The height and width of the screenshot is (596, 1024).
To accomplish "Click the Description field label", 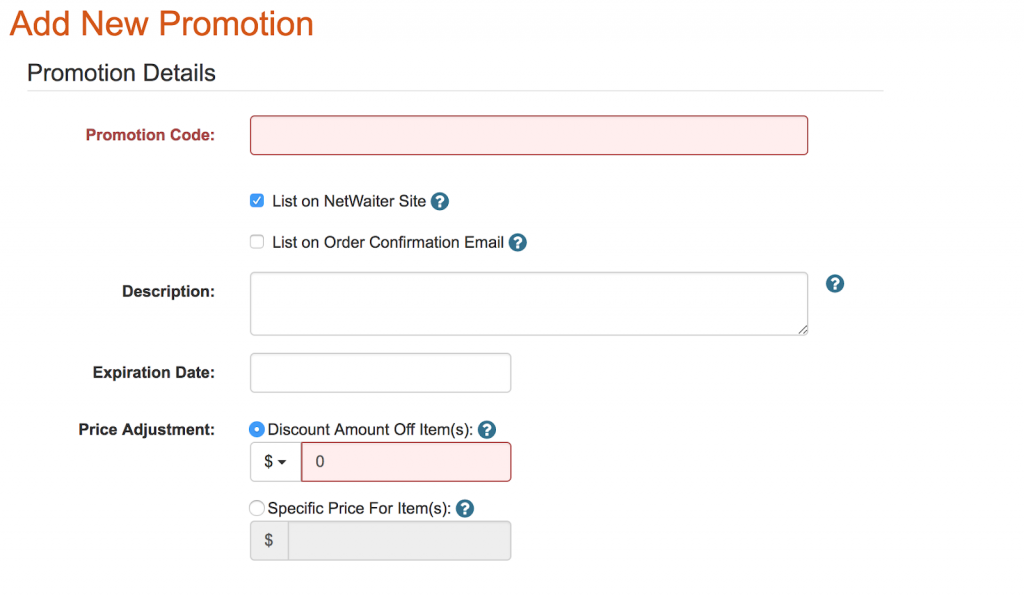I will [168, 292].
